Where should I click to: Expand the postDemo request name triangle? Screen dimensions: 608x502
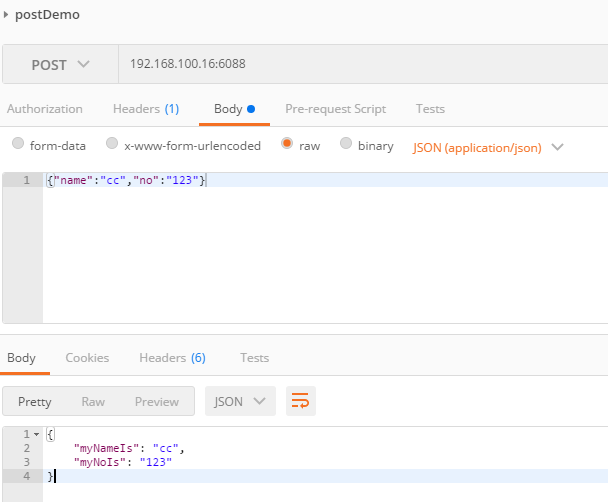click(8, 15)
